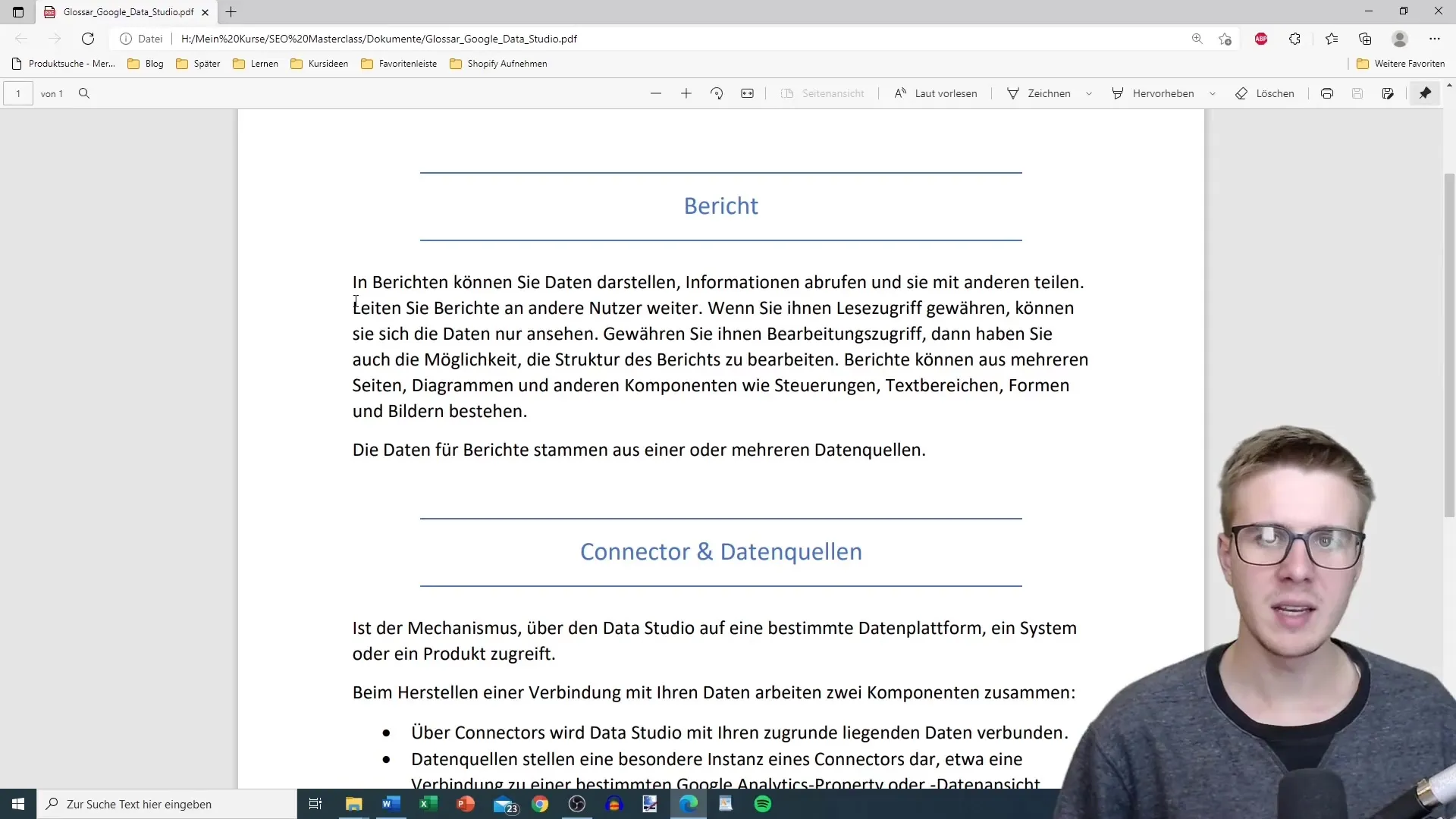This screenshot has height=819, width=1456.
Task: Open the Favorites list
Action: (x=1332, y=39)
